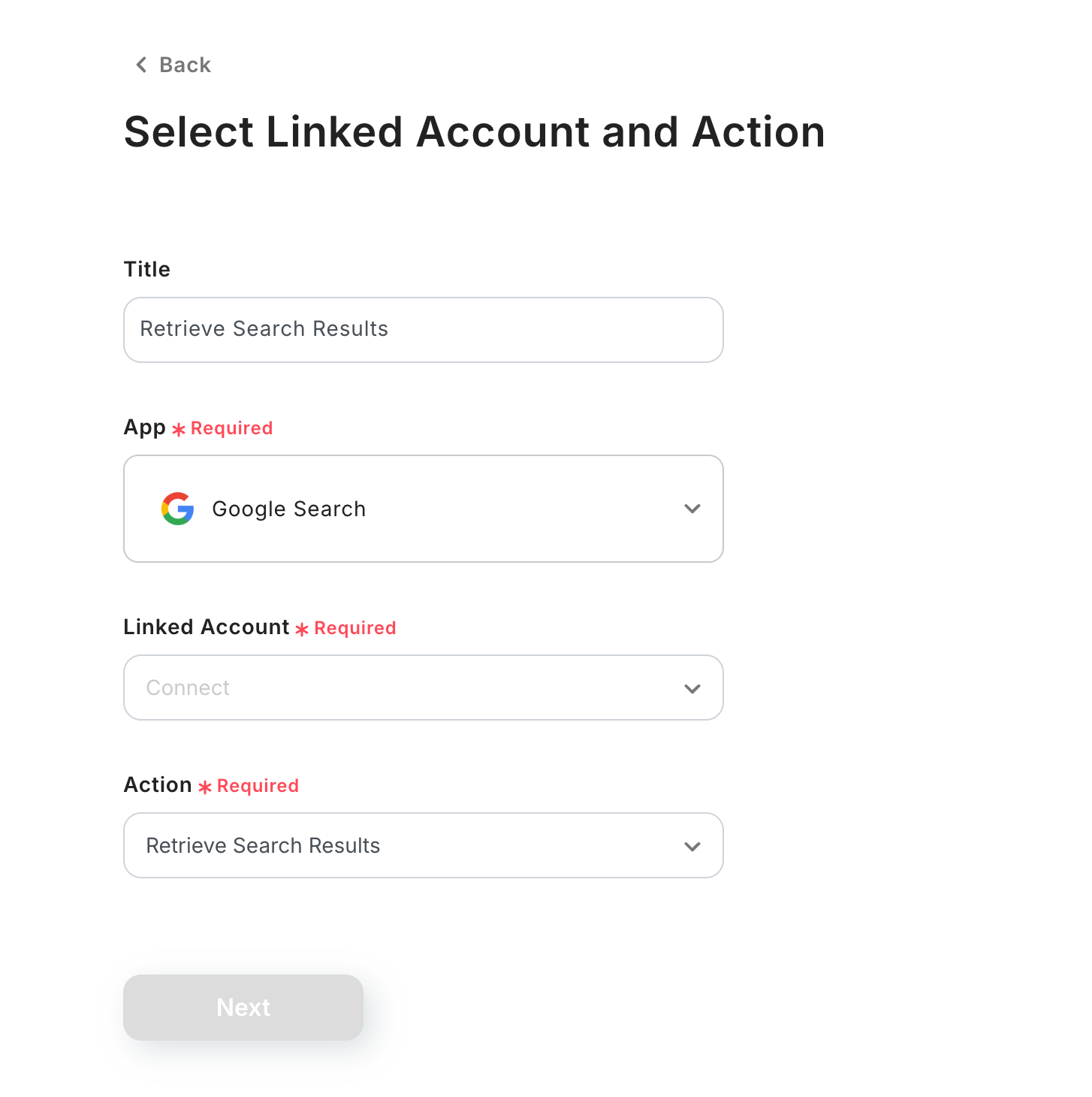The image size is (1092, 1097).
Task: Click the Select Linked Account and Action heading
Action: (x=475, y=132)
